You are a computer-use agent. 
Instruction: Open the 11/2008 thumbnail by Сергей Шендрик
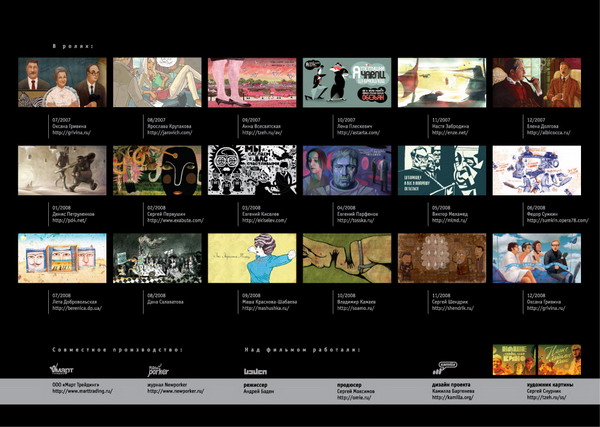(x=442, y=258)
